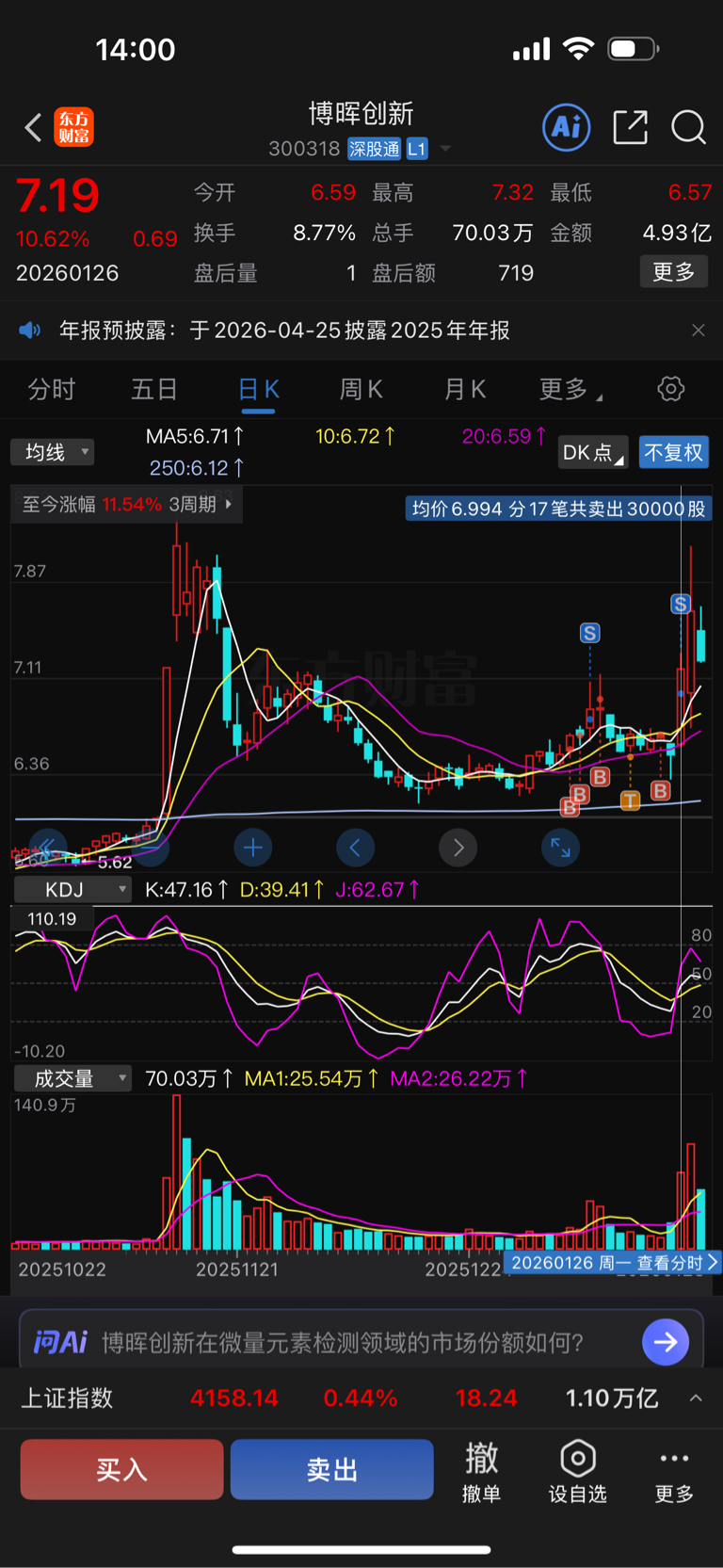Switch to the 五日 tab
The height and width of the screenshot is (1568, 723).
pos(154,389)
